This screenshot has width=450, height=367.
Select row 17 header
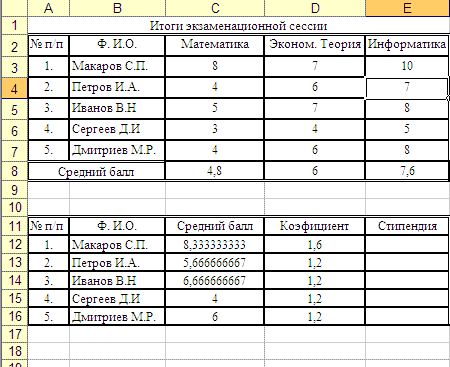click(x=14, y=334)
